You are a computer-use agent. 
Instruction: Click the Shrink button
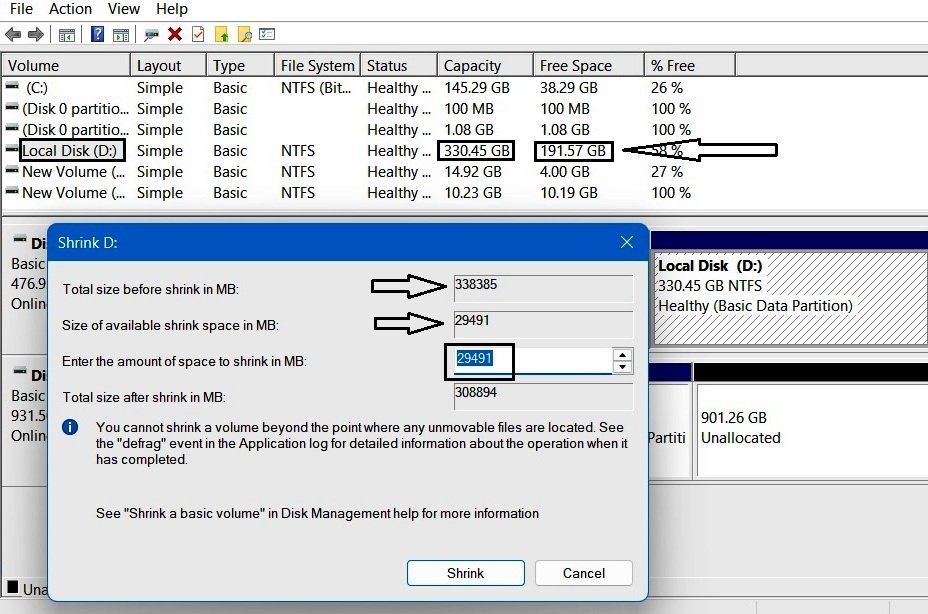pyautogui.click(x=466, y=573)
